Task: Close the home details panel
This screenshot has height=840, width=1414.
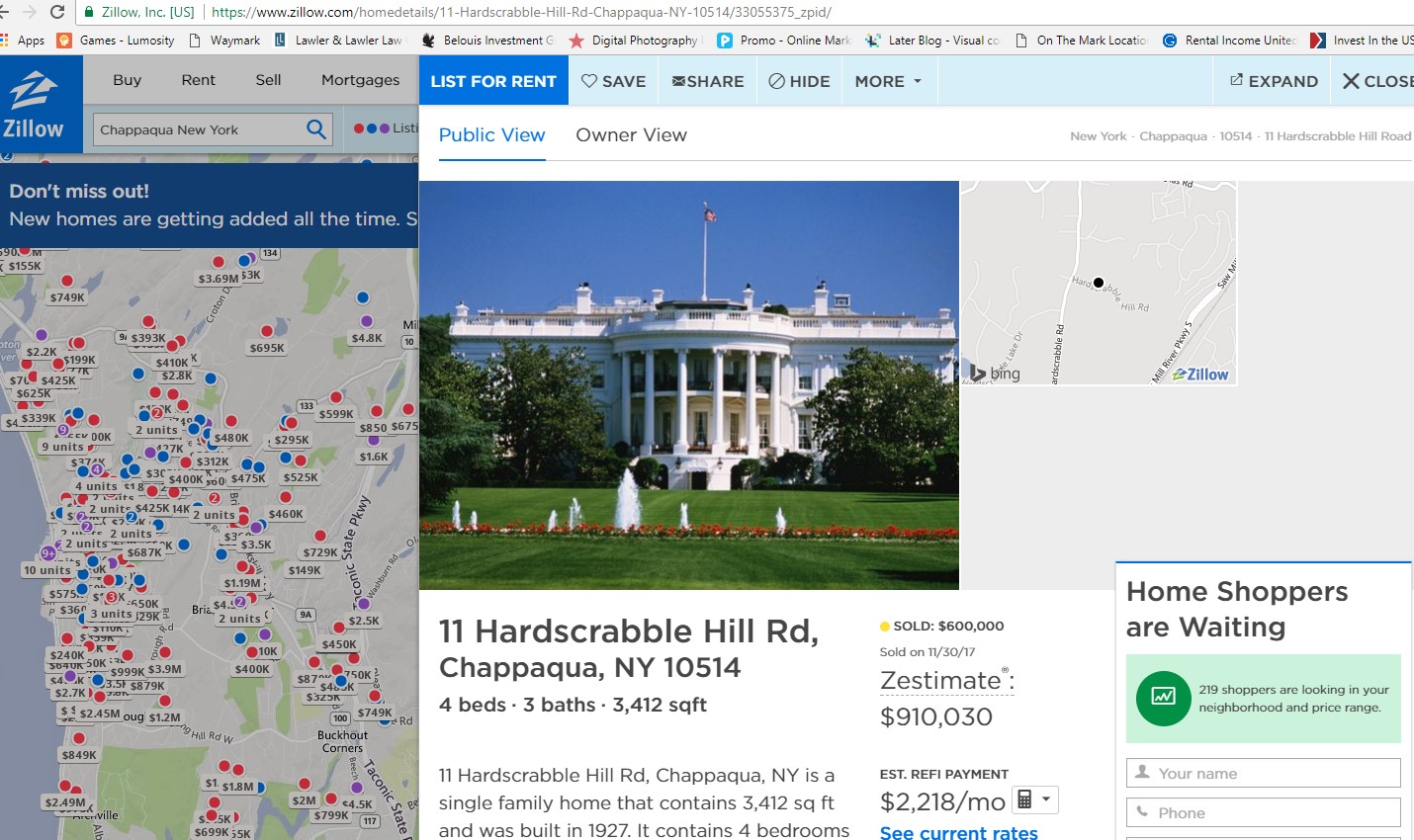Action: tap(1377, 81)
